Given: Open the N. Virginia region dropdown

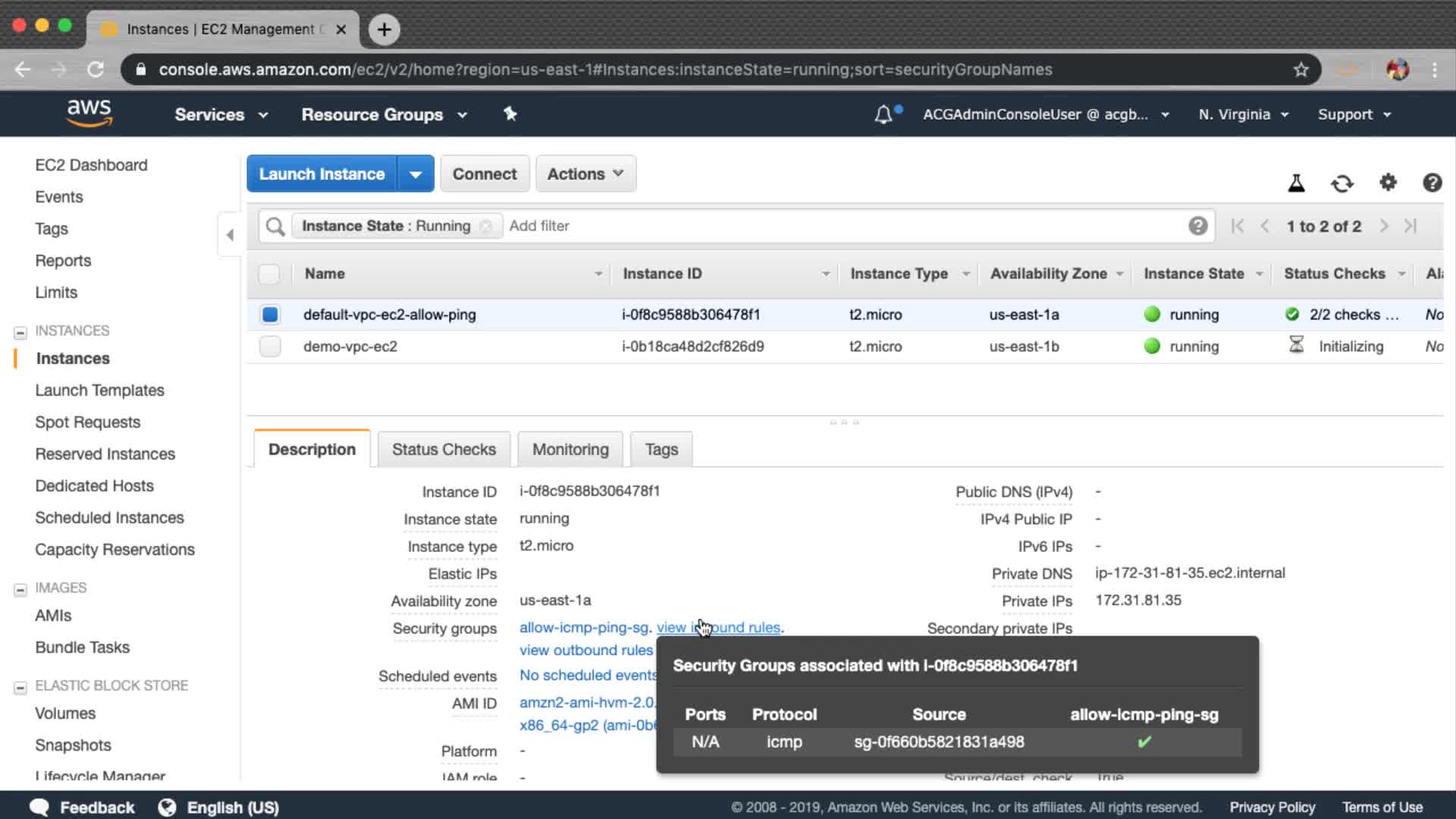Looking at the screenshot, I should 1243,115.
